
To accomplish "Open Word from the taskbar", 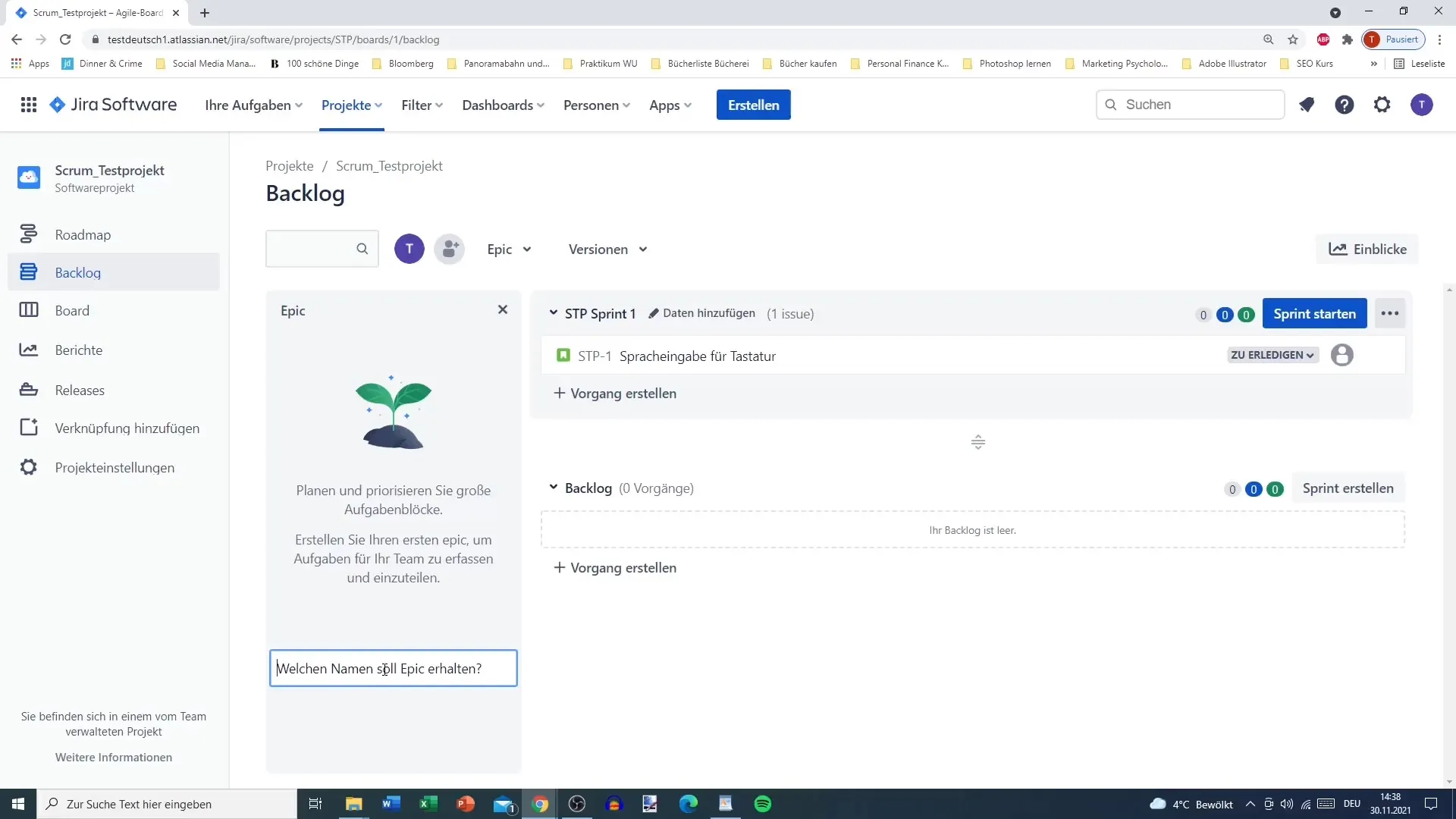I will tap(391, 804).
